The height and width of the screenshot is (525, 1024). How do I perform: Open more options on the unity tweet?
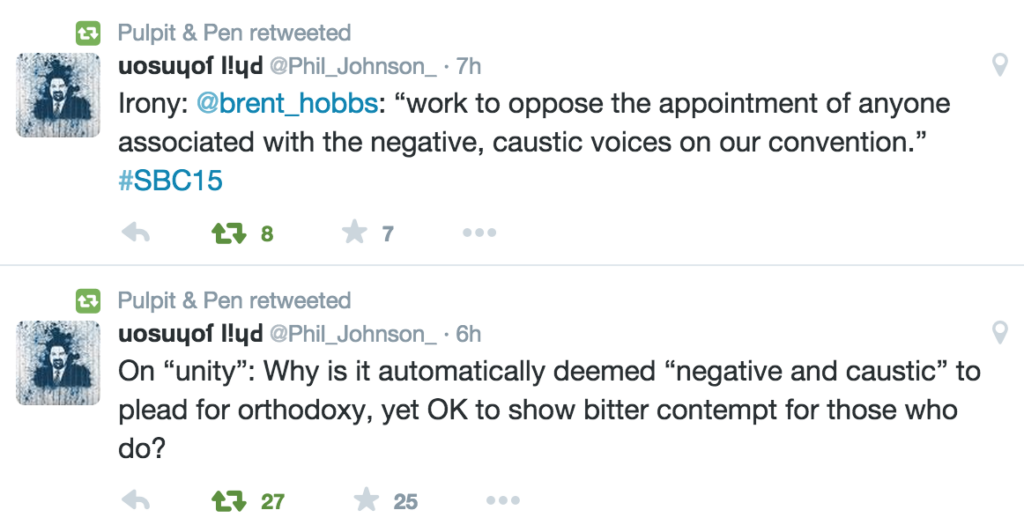coord(503,501)
